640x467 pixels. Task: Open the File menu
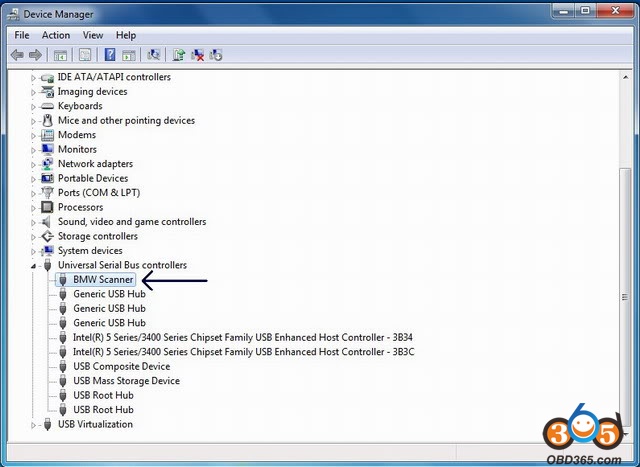click(x=22, y=36)
